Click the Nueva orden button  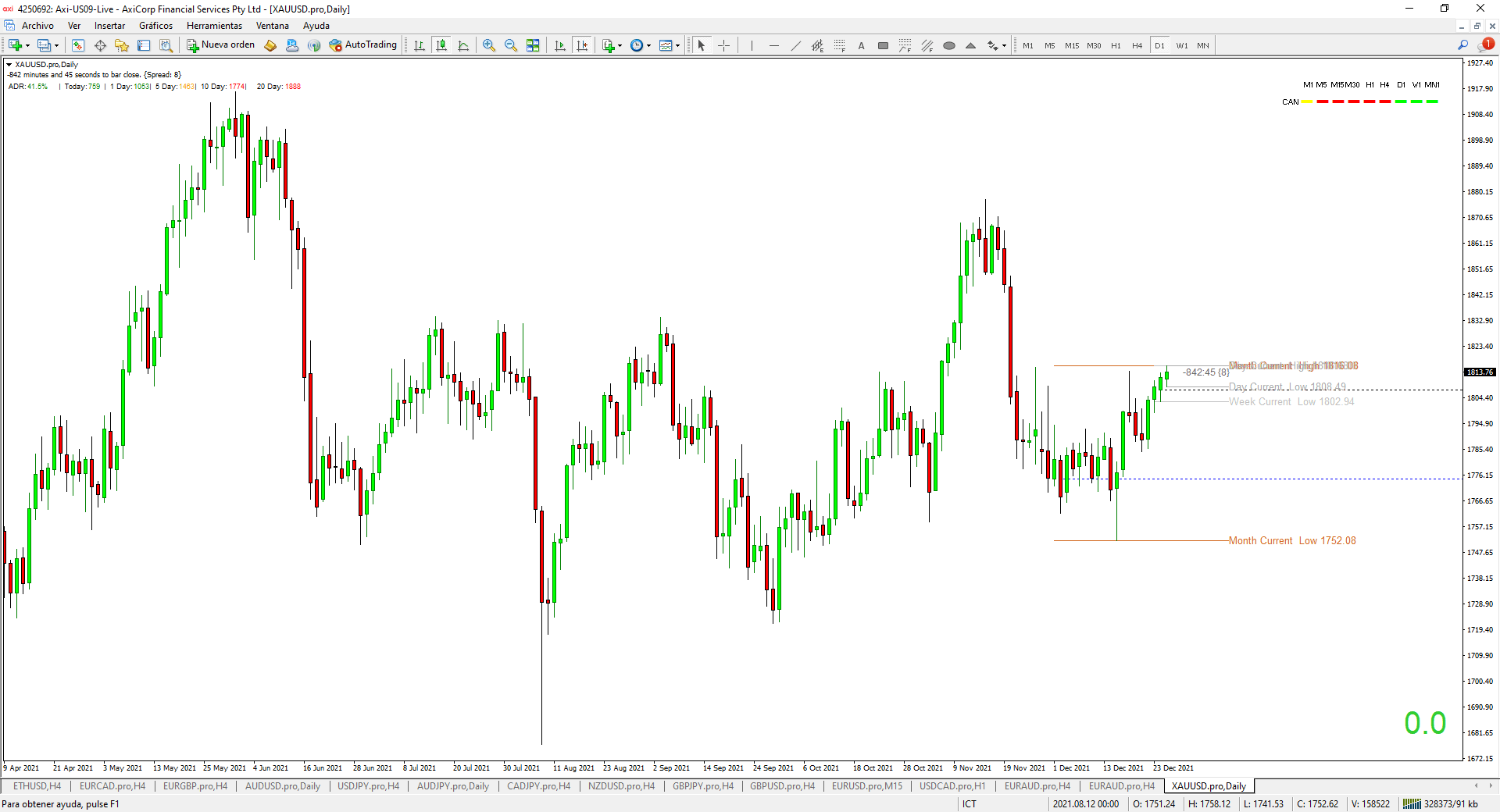[221, 45]
